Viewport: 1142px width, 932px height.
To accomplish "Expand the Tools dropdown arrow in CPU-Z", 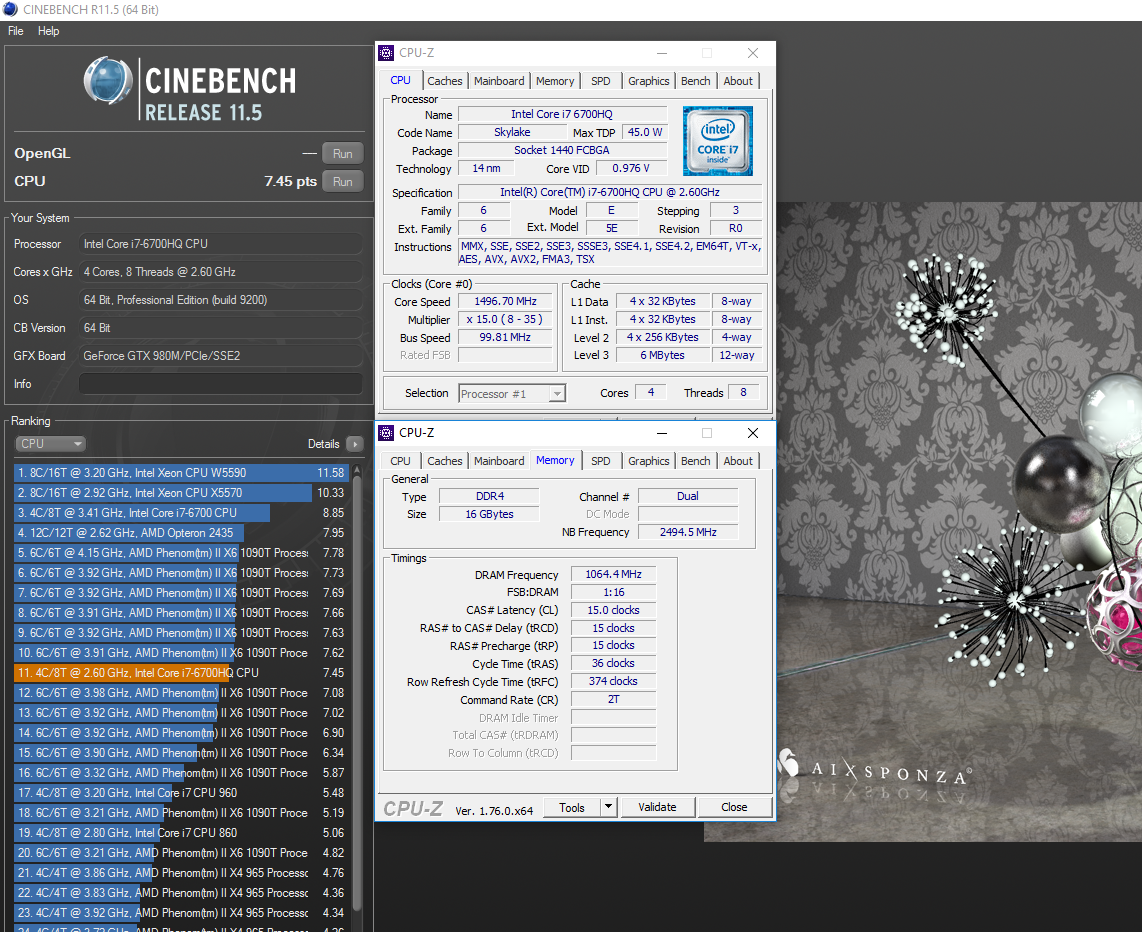I will click(x=609, y=807).
